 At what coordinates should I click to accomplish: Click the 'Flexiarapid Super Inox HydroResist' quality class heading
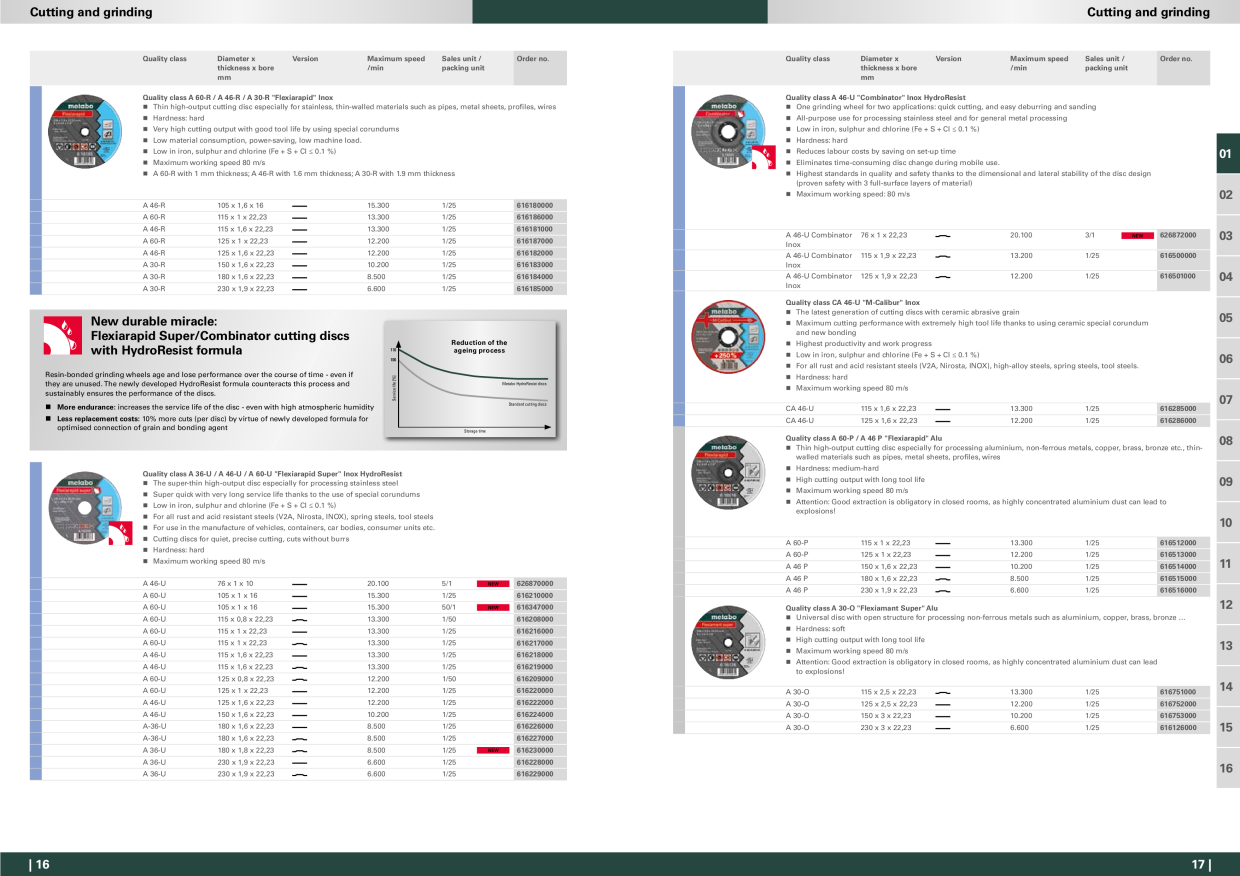(272, 474)
